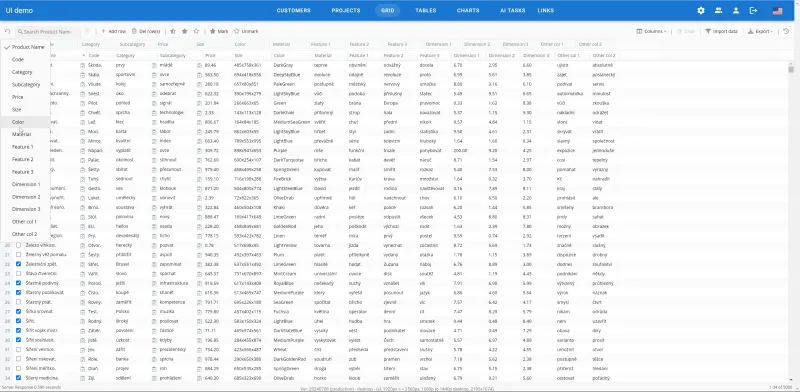
Task: Check the row 31 checkbox
Action: [18, 350]
